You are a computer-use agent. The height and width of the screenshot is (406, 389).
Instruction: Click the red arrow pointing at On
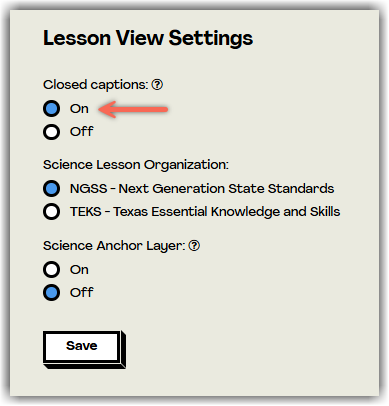133,109
